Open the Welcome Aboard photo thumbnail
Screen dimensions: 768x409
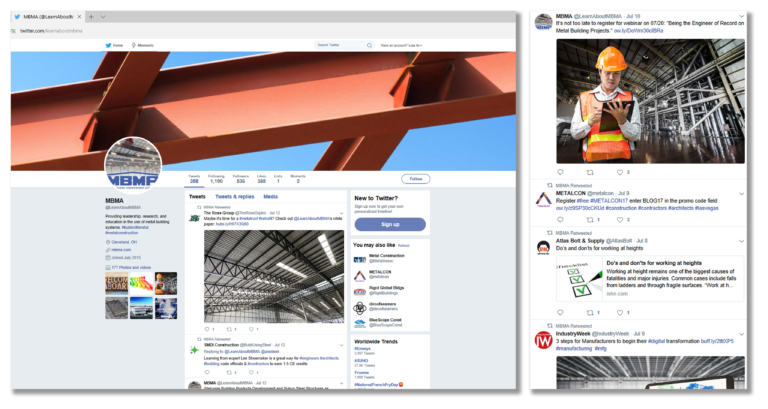pos(117,283)
